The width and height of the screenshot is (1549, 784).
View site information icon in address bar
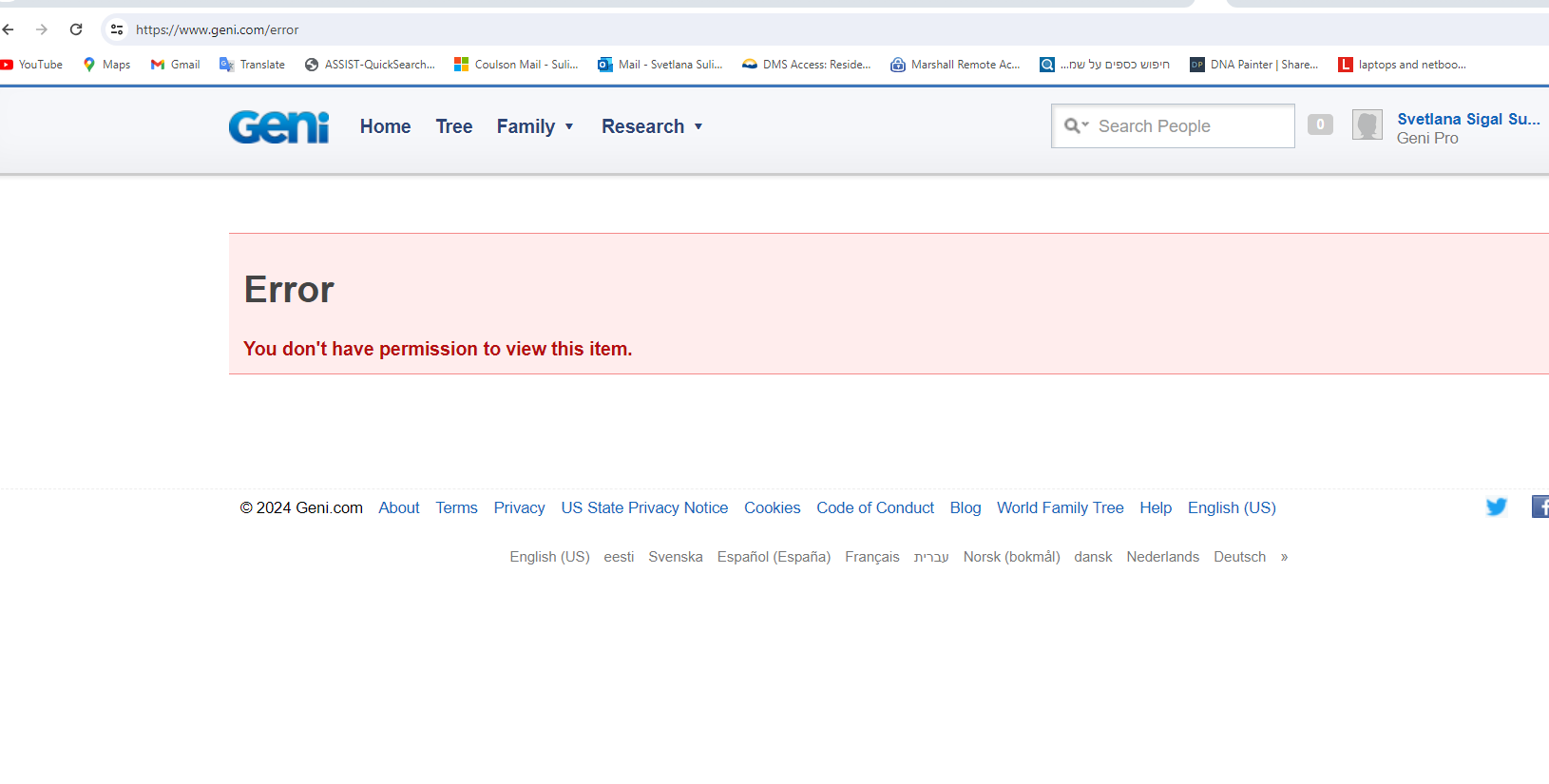click(x=117, y=29)
